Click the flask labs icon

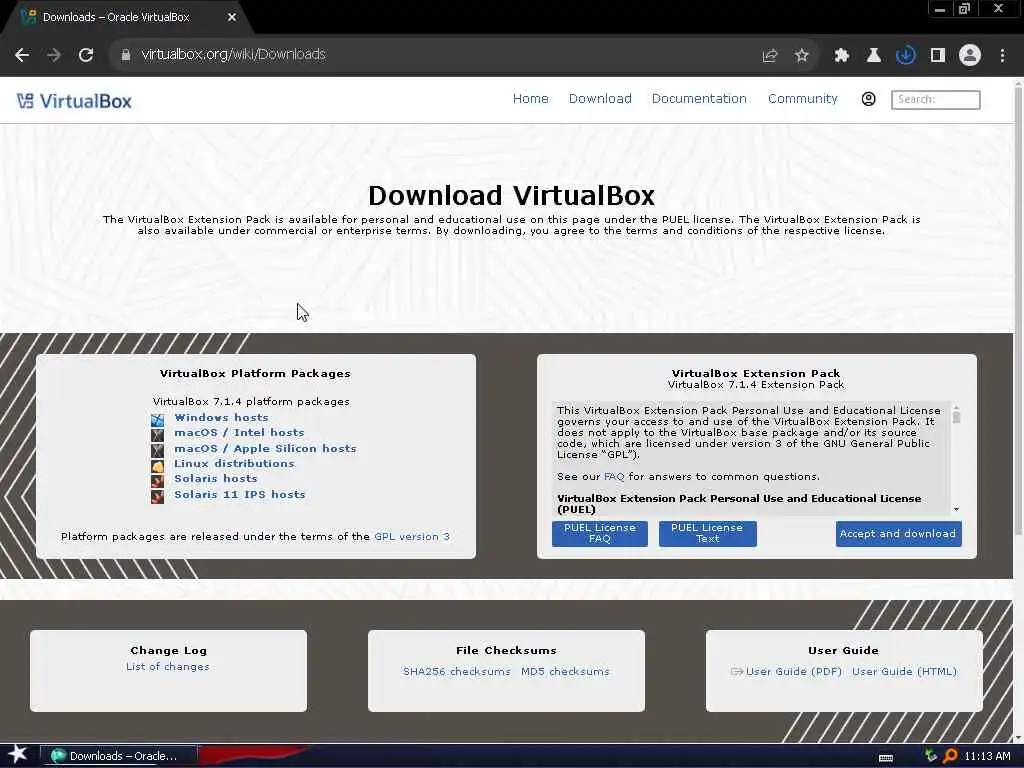[874, 56]
